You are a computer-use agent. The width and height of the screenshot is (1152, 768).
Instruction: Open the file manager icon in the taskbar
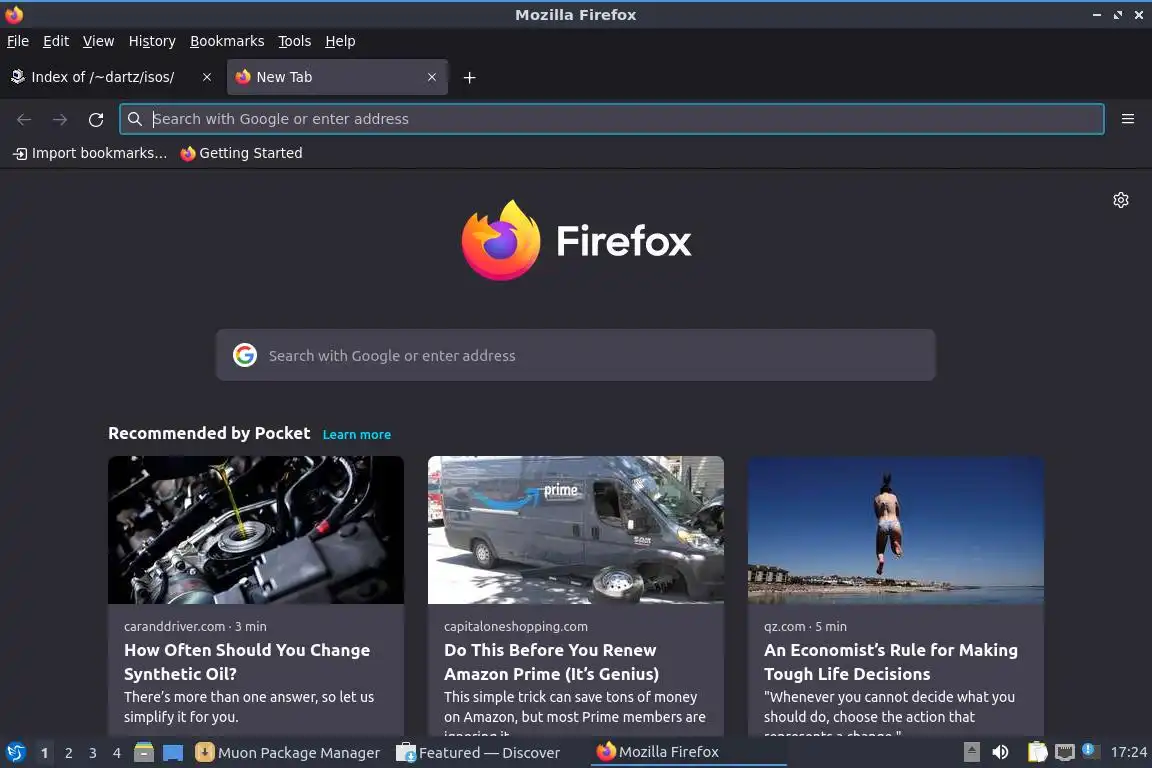[x=144, y=753]
